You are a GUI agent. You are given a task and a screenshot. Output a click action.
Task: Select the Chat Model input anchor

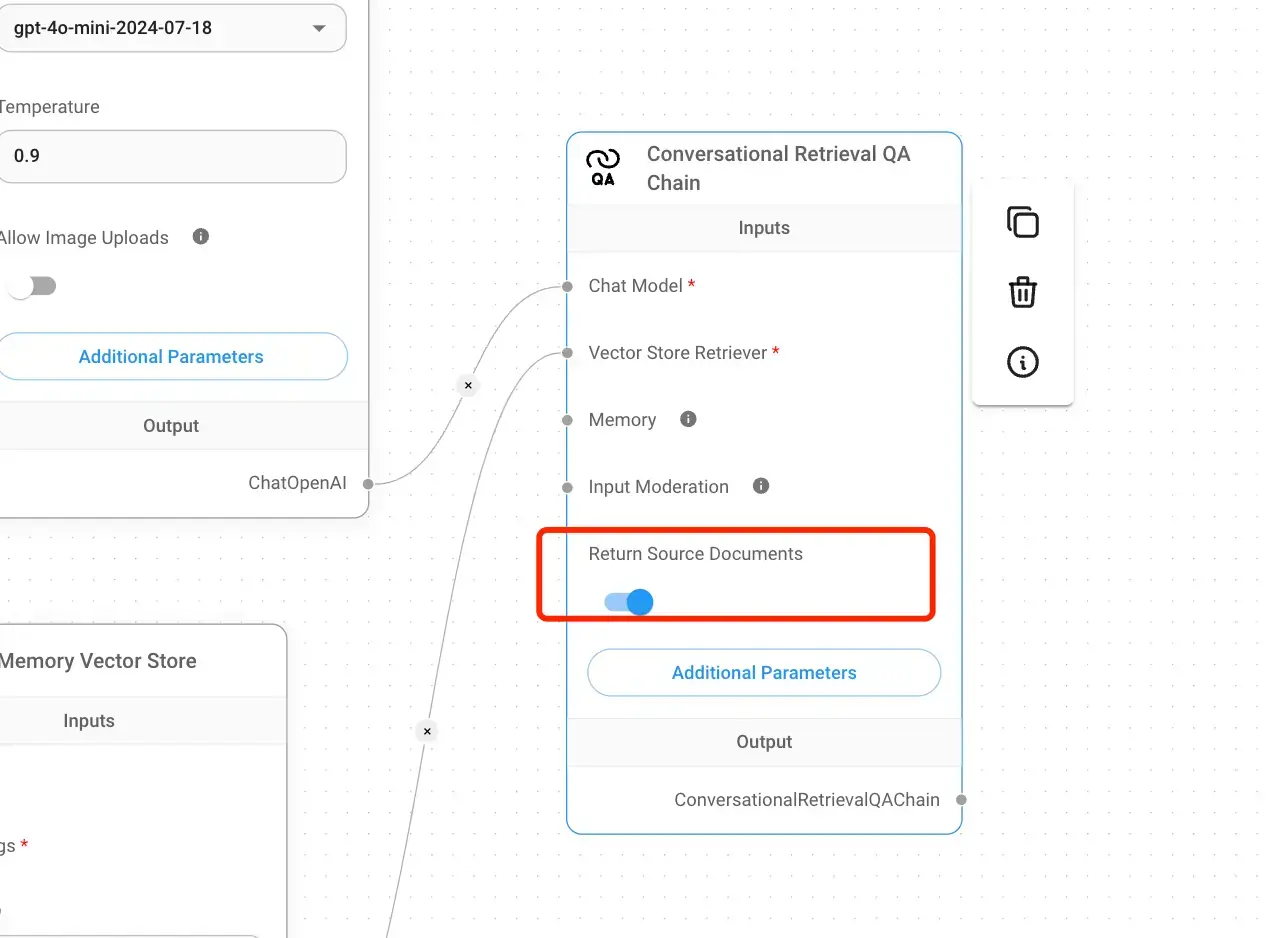point(567,286)
